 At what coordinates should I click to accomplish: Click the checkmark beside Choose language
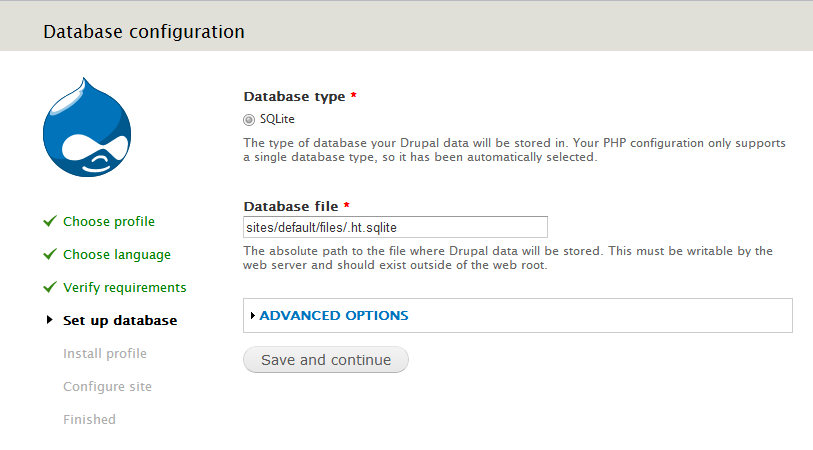49,255
